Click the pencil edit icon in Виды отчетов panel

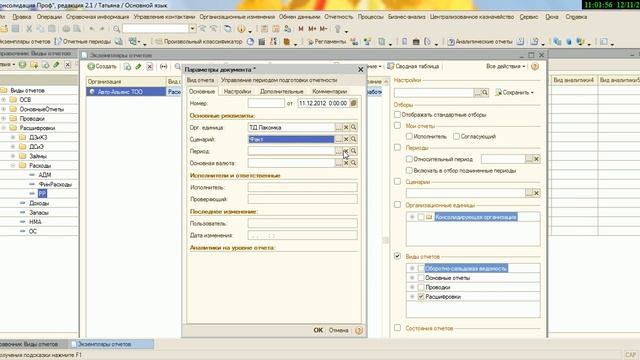click(56, 64)
